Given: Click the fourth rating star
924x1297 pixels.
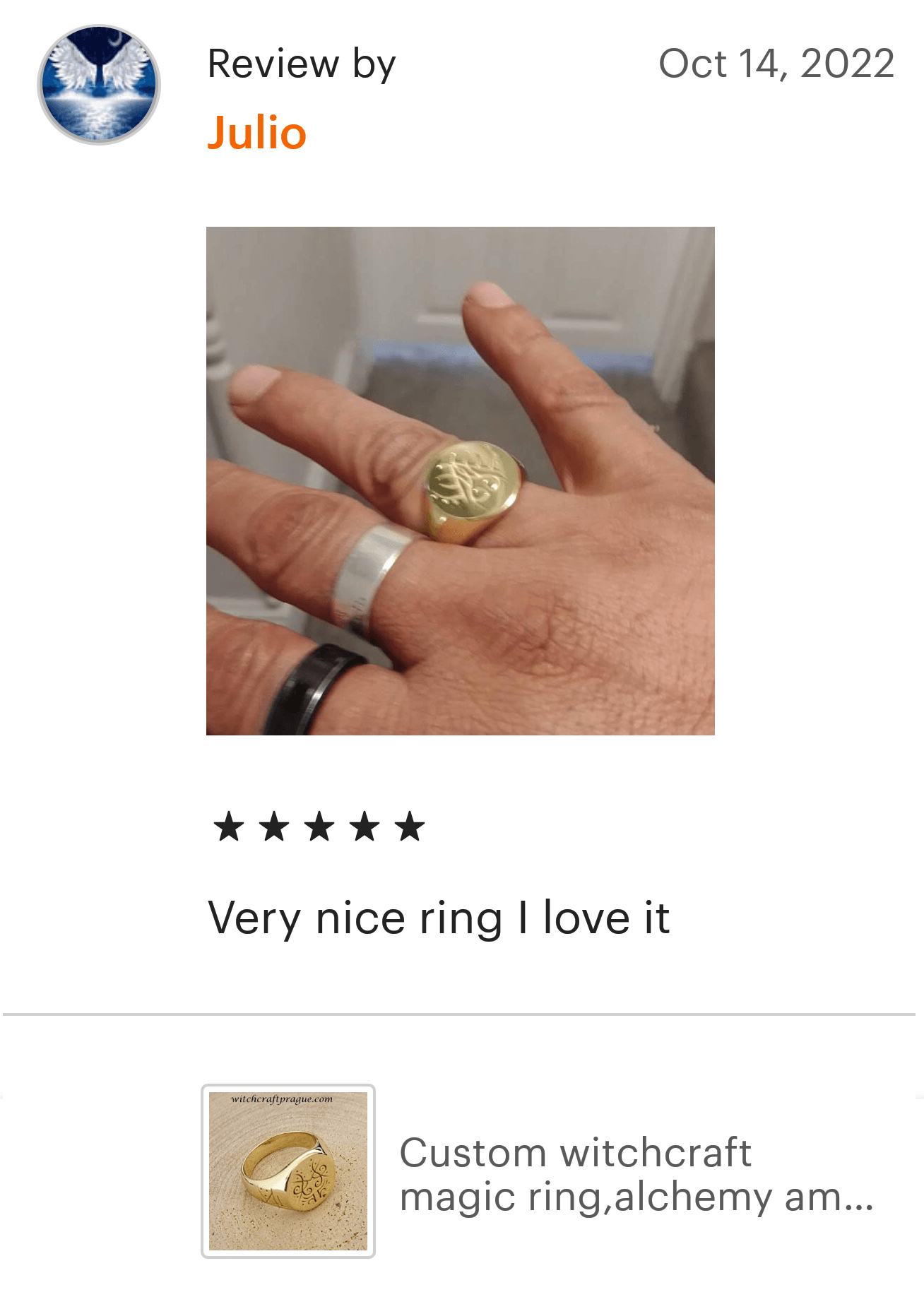Looking at the screenshot, I should (365, 826).
